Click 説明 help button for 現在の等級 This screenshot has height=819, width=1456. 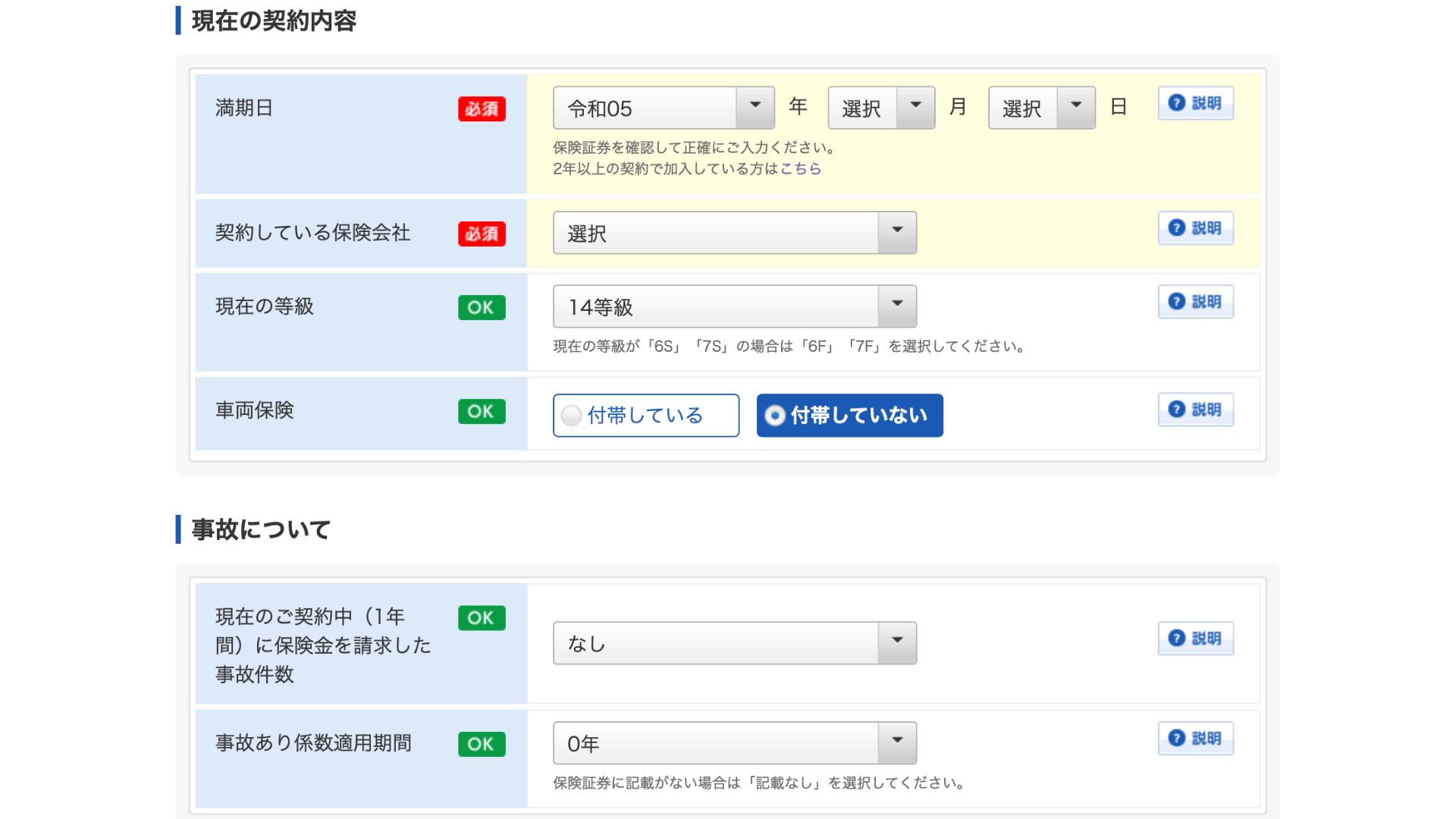coord(1196,302)
